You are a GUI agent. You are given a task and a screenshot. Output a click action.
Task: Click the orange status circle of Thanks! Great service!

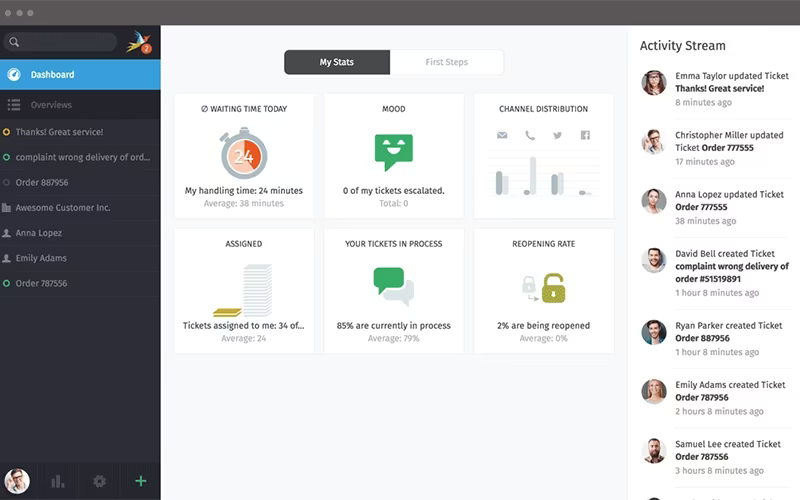(x=7, y=132)
